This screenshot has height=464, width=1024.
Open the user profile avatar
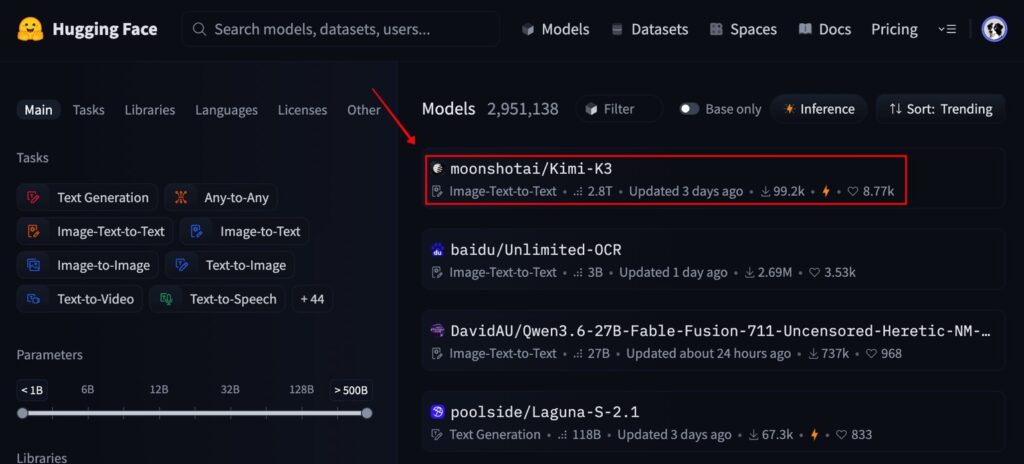click(x=994, y=29)
